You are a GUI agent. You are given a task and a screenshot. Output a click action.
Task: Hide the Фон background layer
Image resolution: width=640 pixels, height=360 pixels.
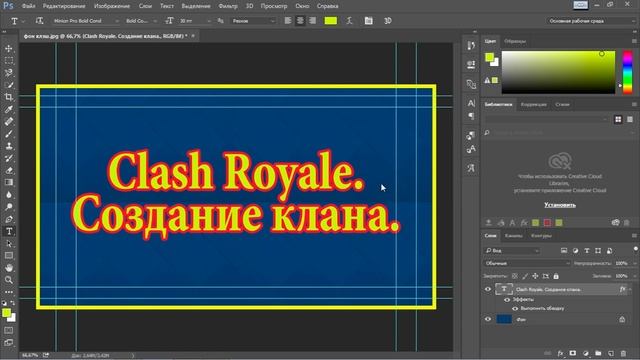coord(488,320)
